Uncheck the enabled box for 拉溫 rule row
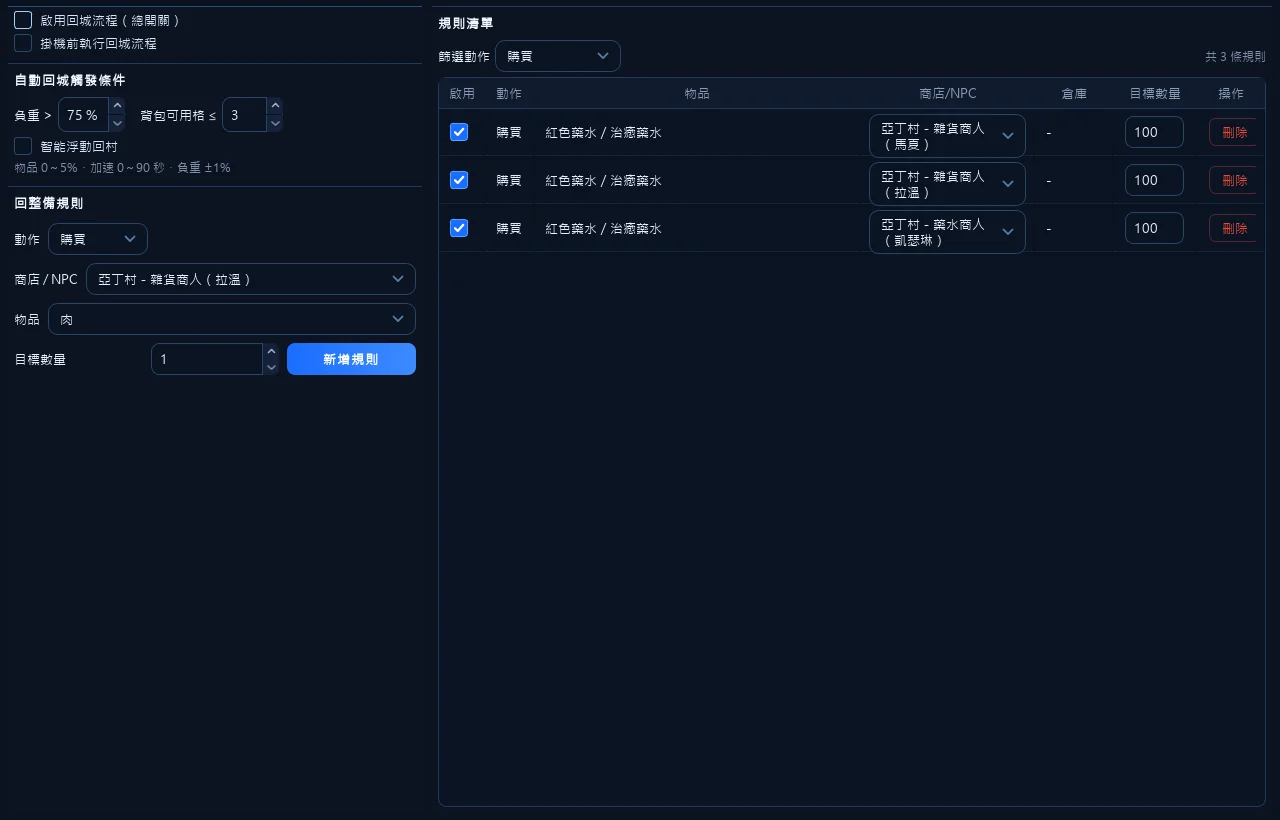The height and width of the screenshot is (820, 1280). pyautogui.click(x=459, y=180)
